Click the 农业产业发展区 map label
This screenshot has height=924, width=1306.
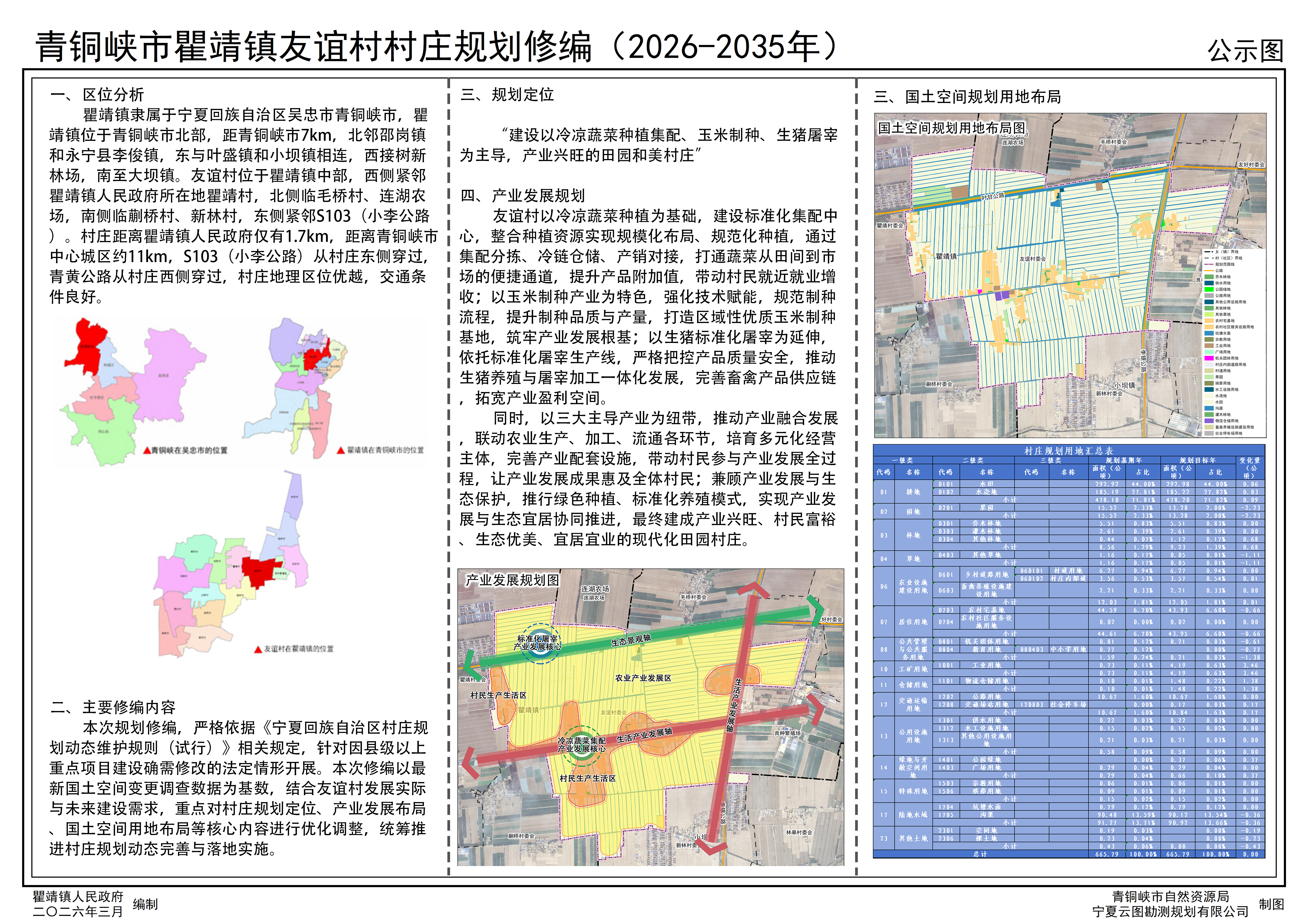click(x=643, y=678)
